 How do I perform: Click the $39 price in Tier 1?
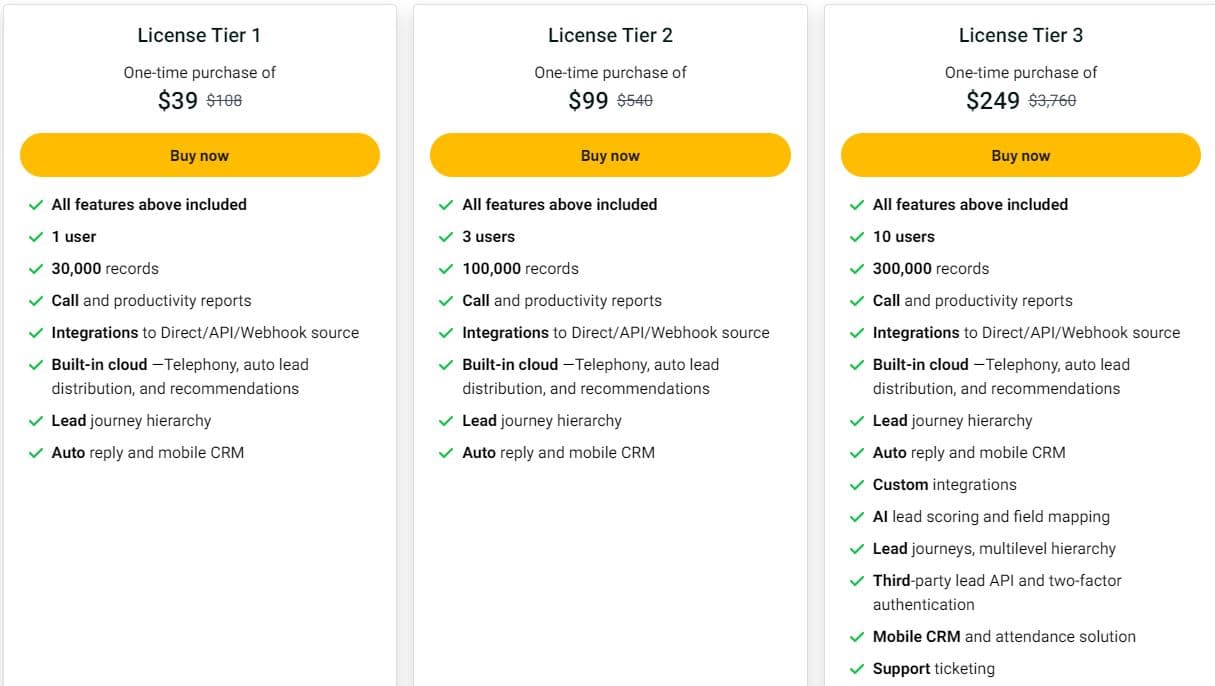tap(178, 100)
